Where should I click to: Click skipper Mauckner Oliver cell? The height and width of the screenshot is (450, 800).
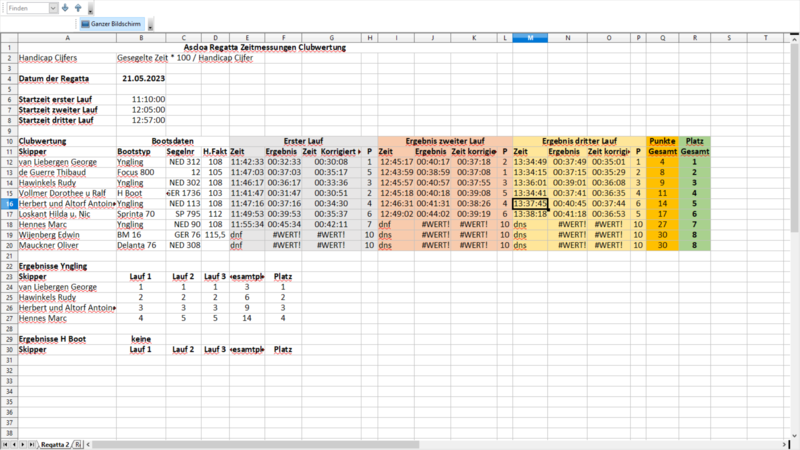[x=67, y=245]
